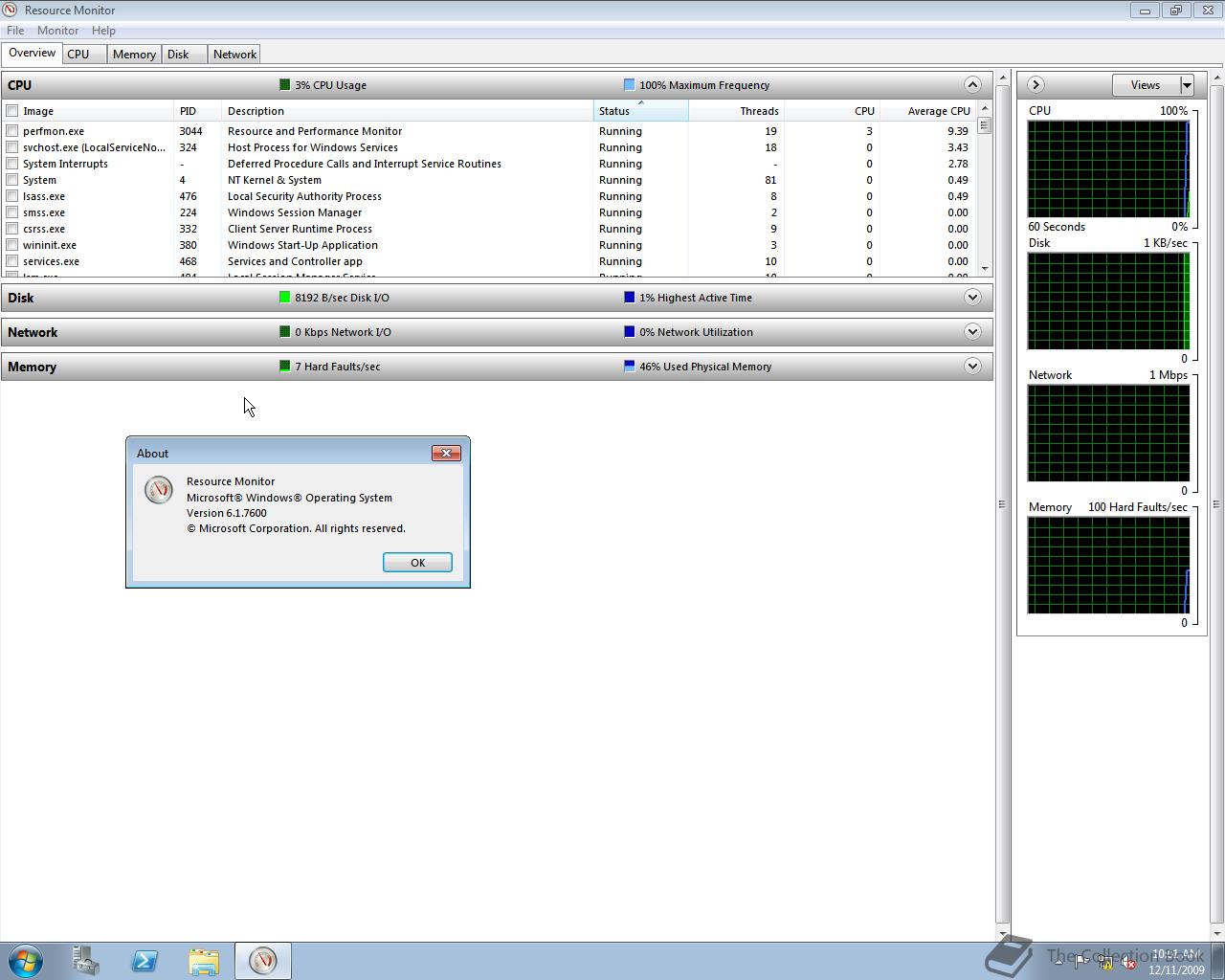The width and height of the screenshot is (1225, 980).
Task: Click the Network I/O green indicator
Action: pyautogui.click(x=284, y=331)
